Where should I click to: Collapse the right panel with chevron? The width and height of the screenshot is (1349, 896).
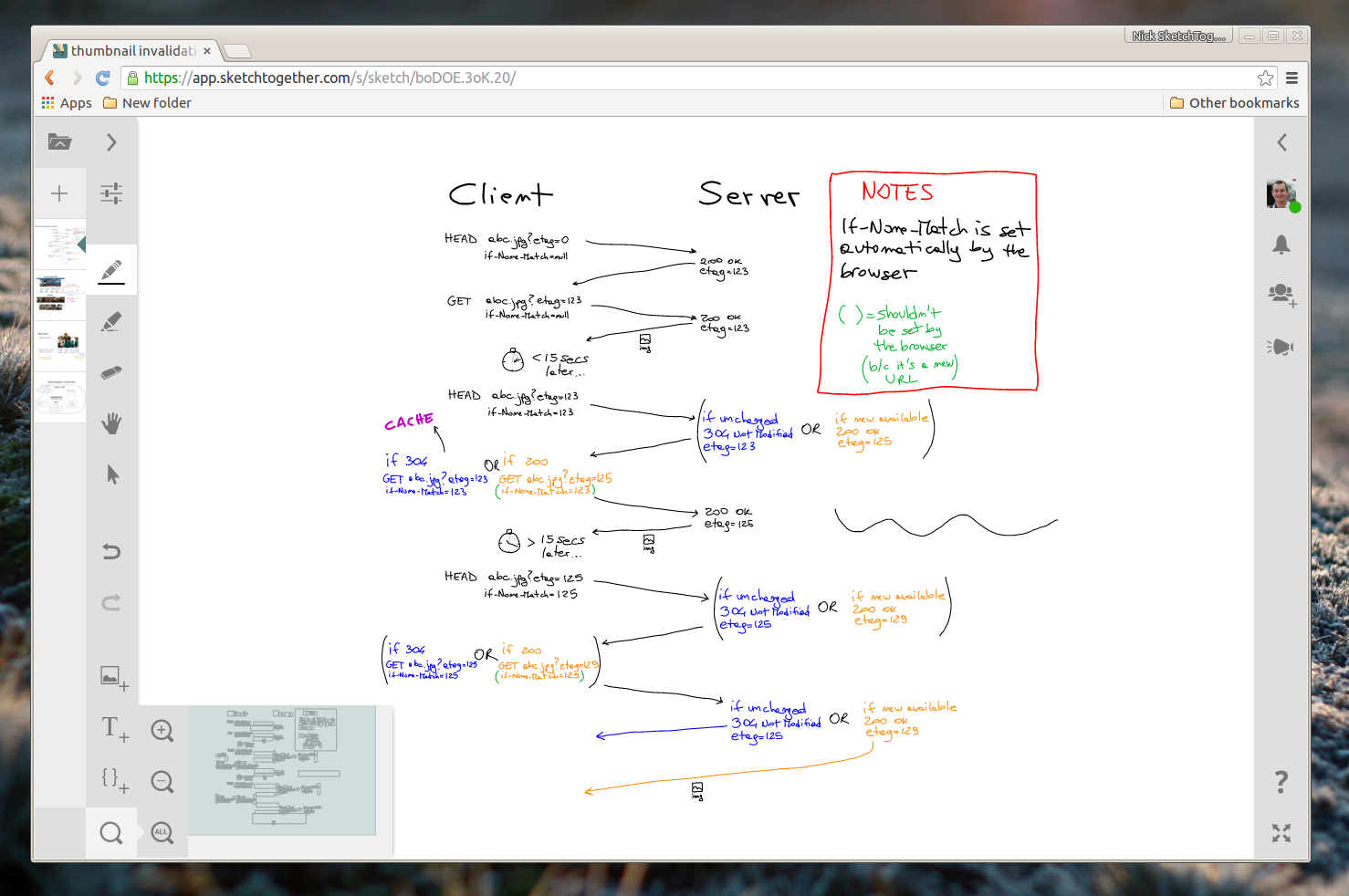click(1281, 142)
